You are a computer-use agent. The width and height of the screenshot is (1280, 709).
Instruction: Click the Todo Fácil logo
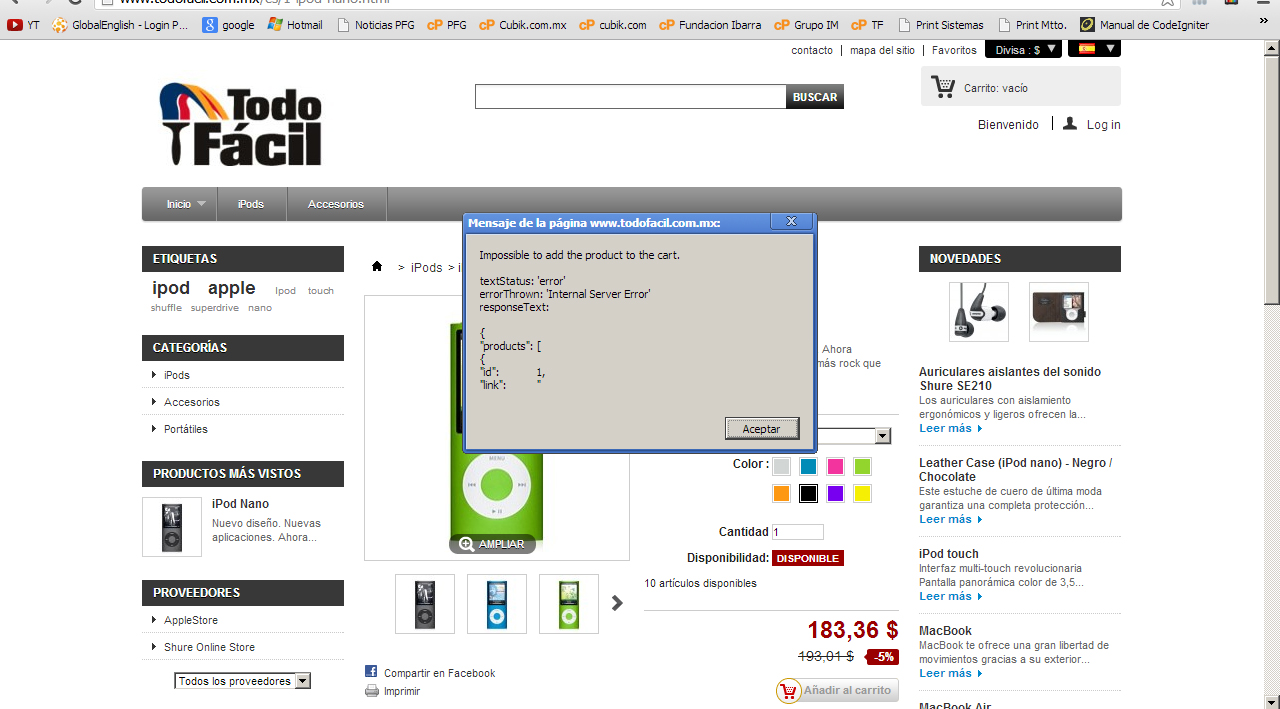241,124
